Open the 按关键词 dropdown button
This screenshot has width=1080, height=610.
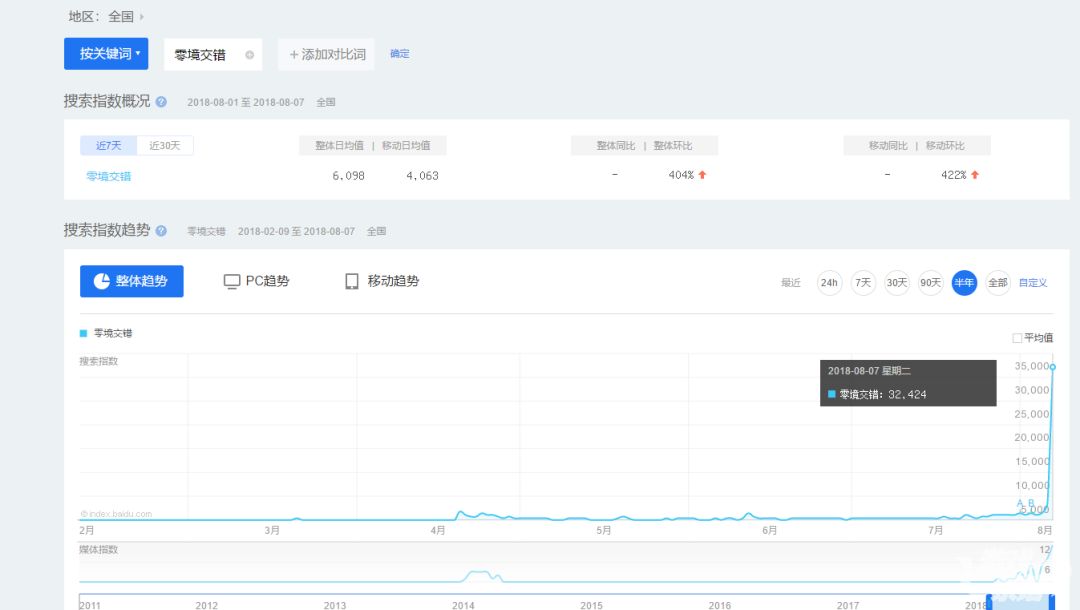click(x=106, y=54)
